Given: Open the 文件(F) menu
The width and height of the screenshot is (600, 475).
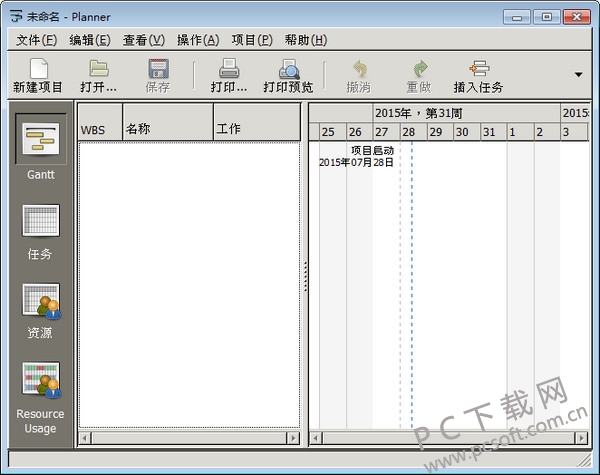Looking at the screenshot, I should coord(36,40).
